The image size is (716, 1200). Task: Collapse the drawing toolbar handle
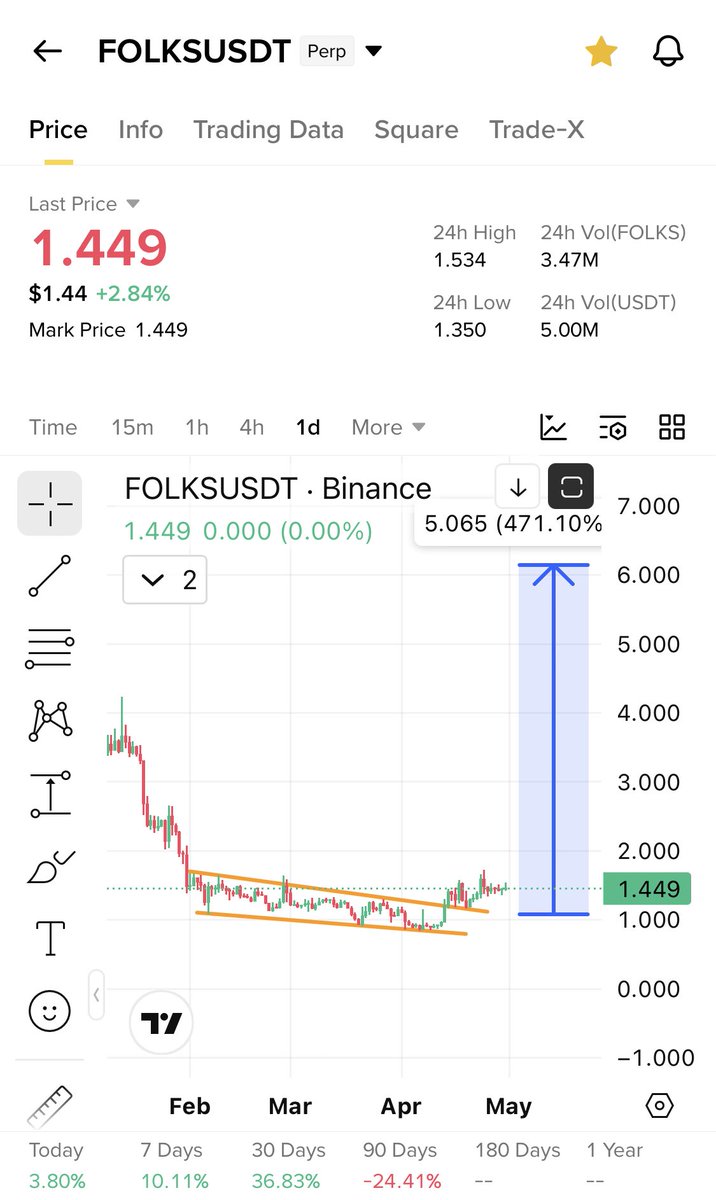pos(96,994)
